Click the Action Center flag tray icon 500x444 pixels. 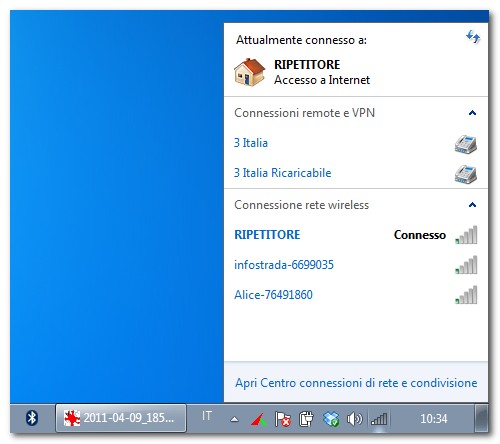282,419
